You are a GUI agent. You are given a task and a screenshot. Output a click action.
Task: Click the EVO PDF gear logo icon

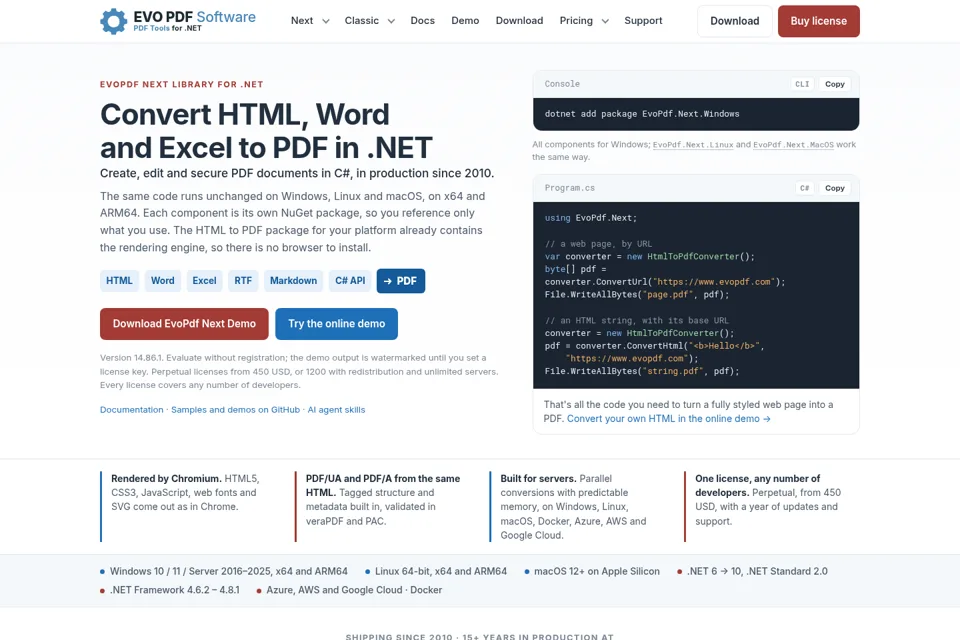tap(113, 21)
